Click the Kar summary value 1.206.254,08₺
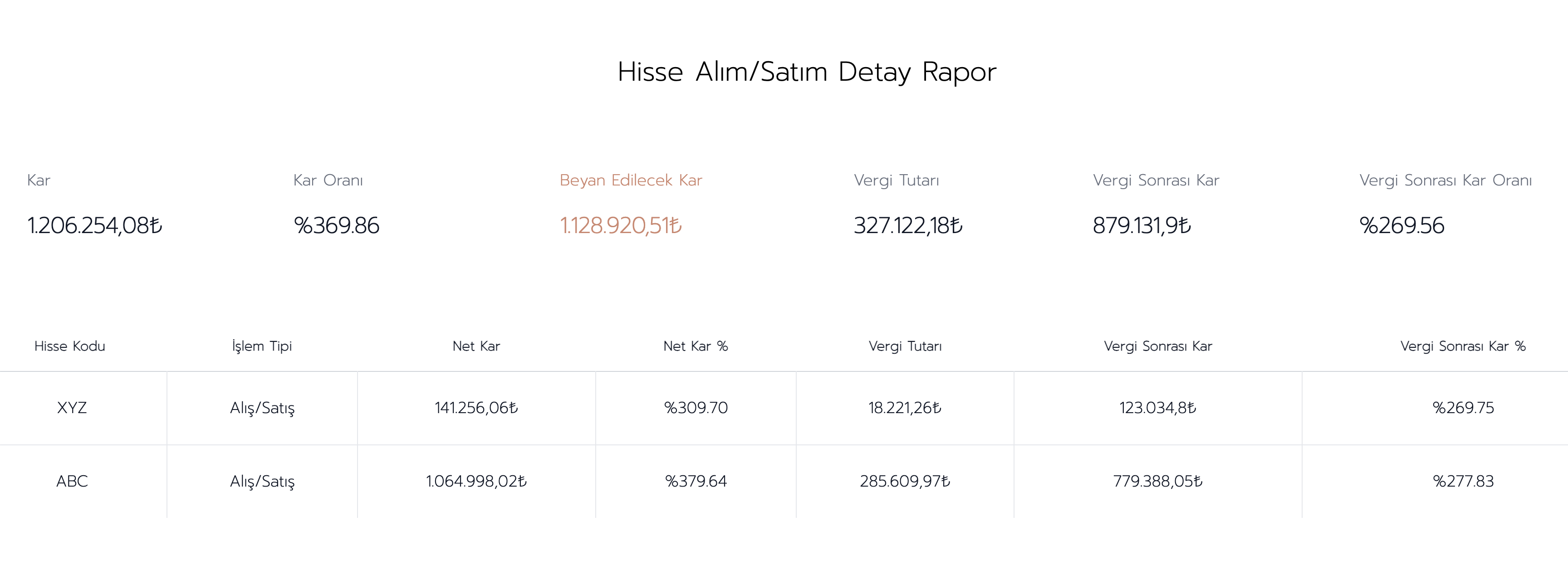The height and width of the screenshot is (585, 1568). [x=95, y=225]
